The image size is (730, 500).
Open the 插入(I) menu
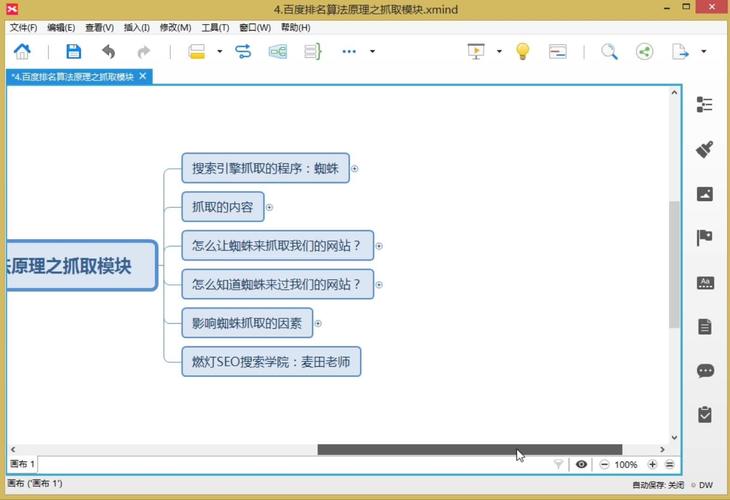point(137,28)
